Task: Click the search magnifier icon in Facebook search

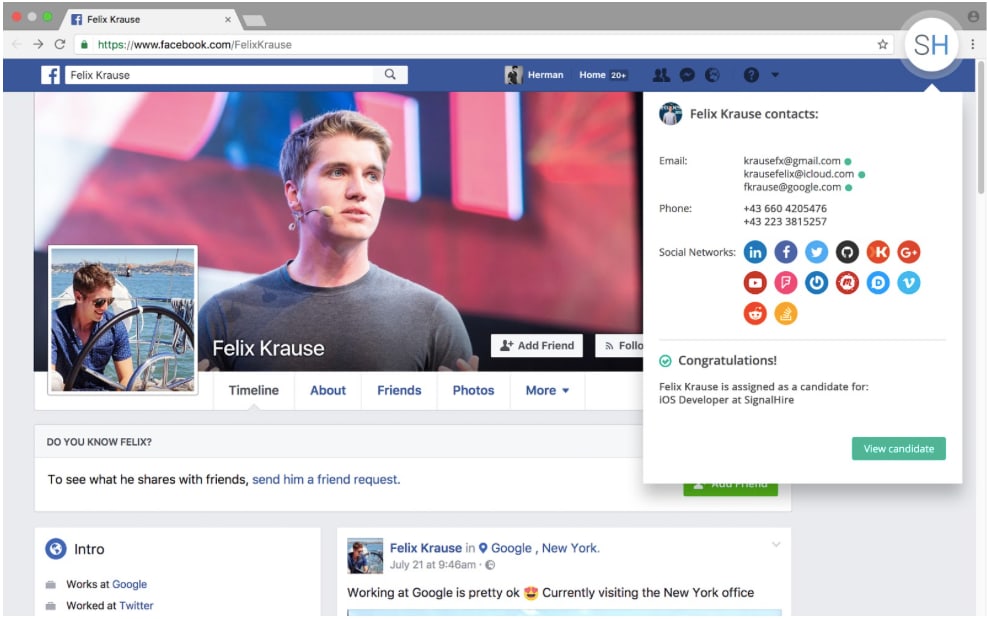Action: [x=390, y=74]
